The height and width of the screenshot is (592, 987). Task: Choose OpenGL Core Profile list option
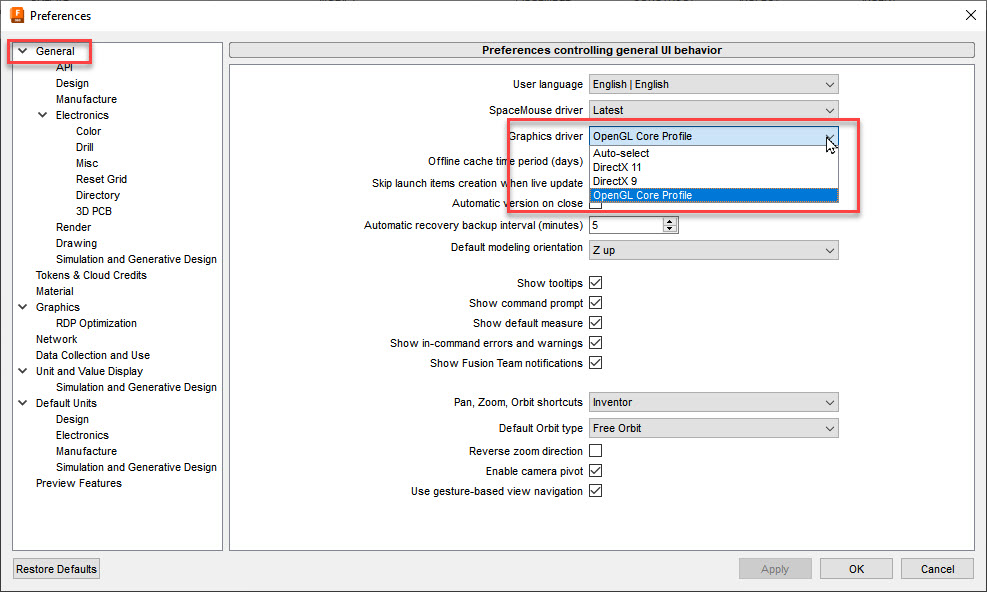(x=713, y=195)
